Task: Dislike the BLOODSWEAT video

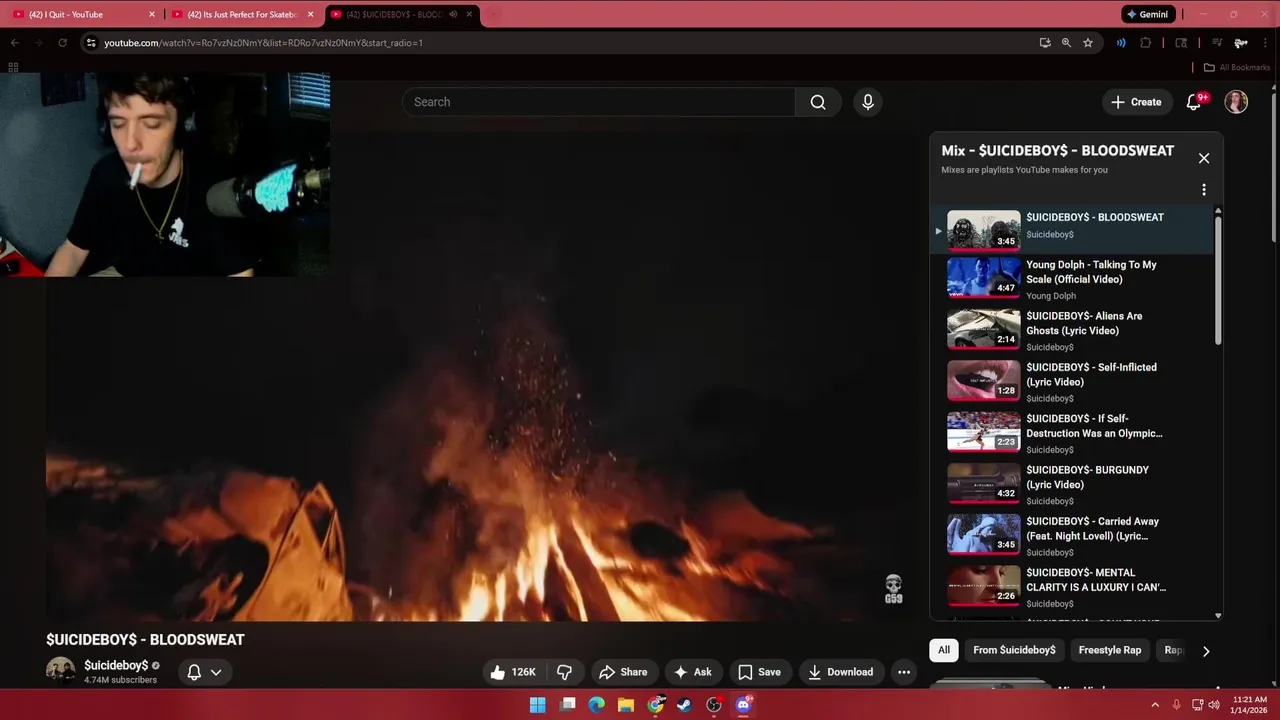Action: click(x=564, y=672)
